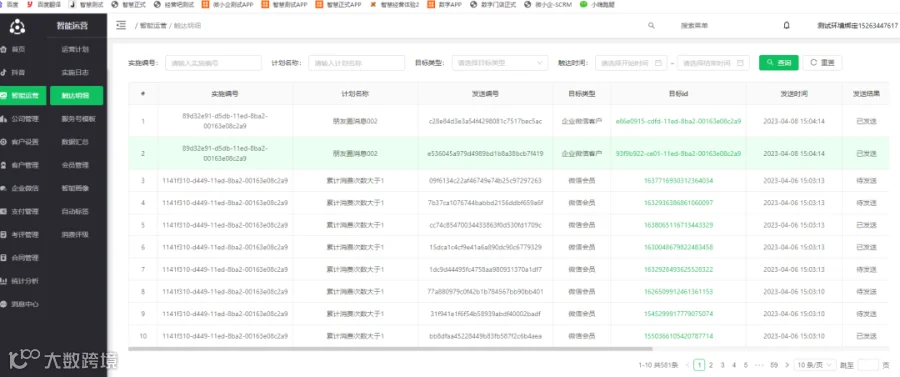
Task: Open the 运营计划 submenu item
Action: pos(75,49)
